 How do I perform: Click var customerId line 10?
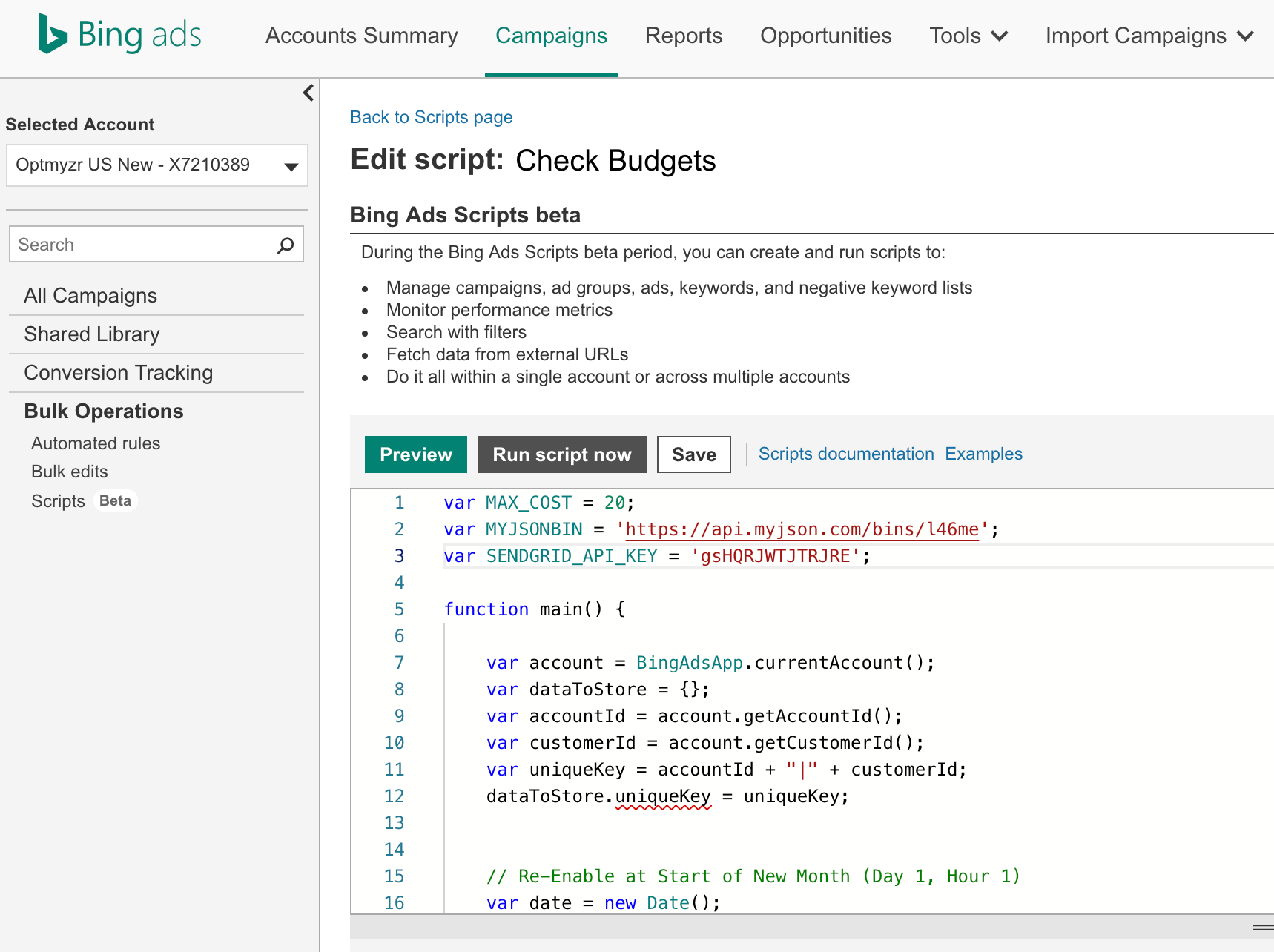tap(705, 743)
